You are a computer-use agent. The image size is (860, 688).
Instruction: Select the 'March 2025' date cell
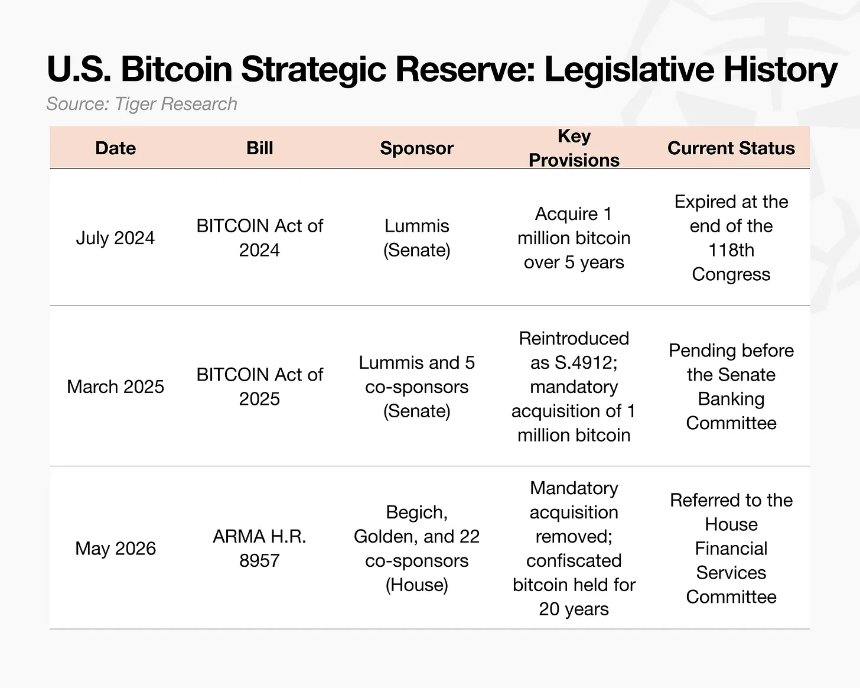[115, 387]
